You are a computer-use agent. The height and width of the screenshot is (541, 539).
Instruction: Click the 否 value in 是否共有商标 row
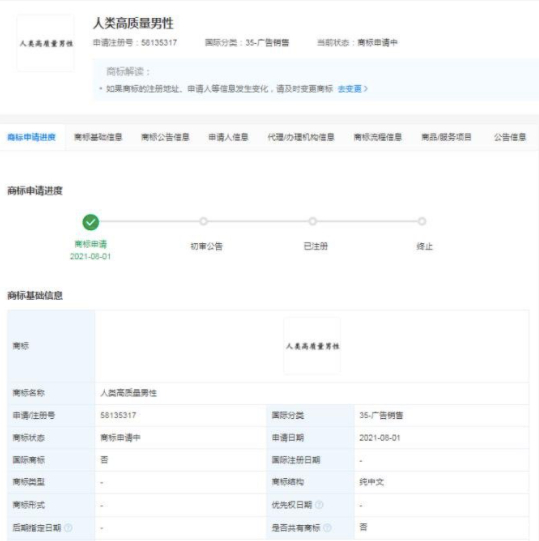pyautogui.click(x=363, y=527)
